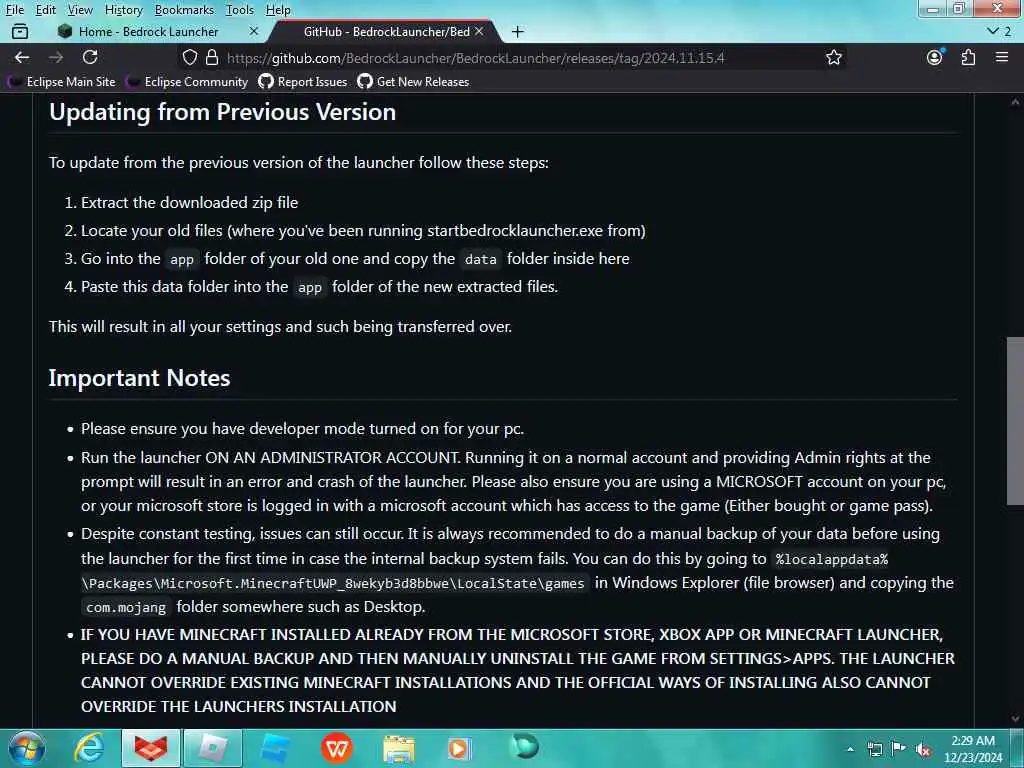Screen dimensions: 1024x768
Task: Open the Tools menu
Action: (x=240, y=10)
